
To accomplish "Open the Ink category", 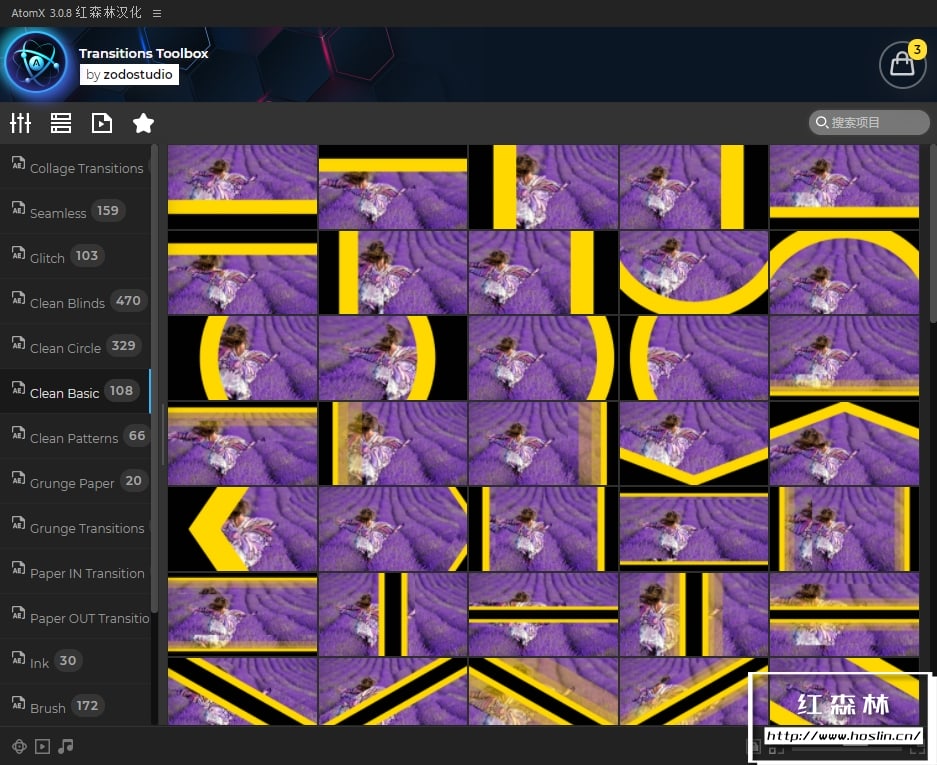I will click(x=75, y=662).
